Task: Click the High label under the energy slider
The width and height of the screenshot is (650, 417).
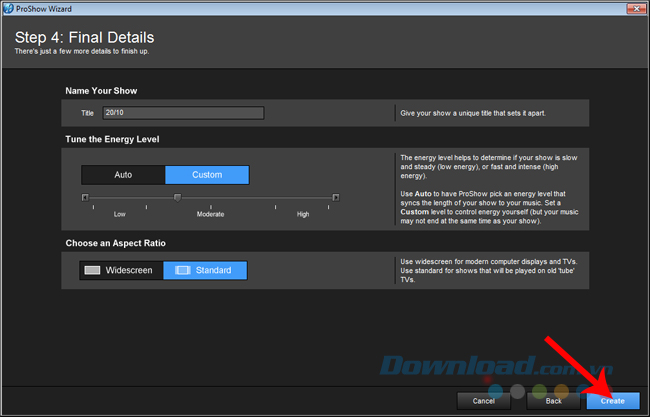Action: [303, 214]
